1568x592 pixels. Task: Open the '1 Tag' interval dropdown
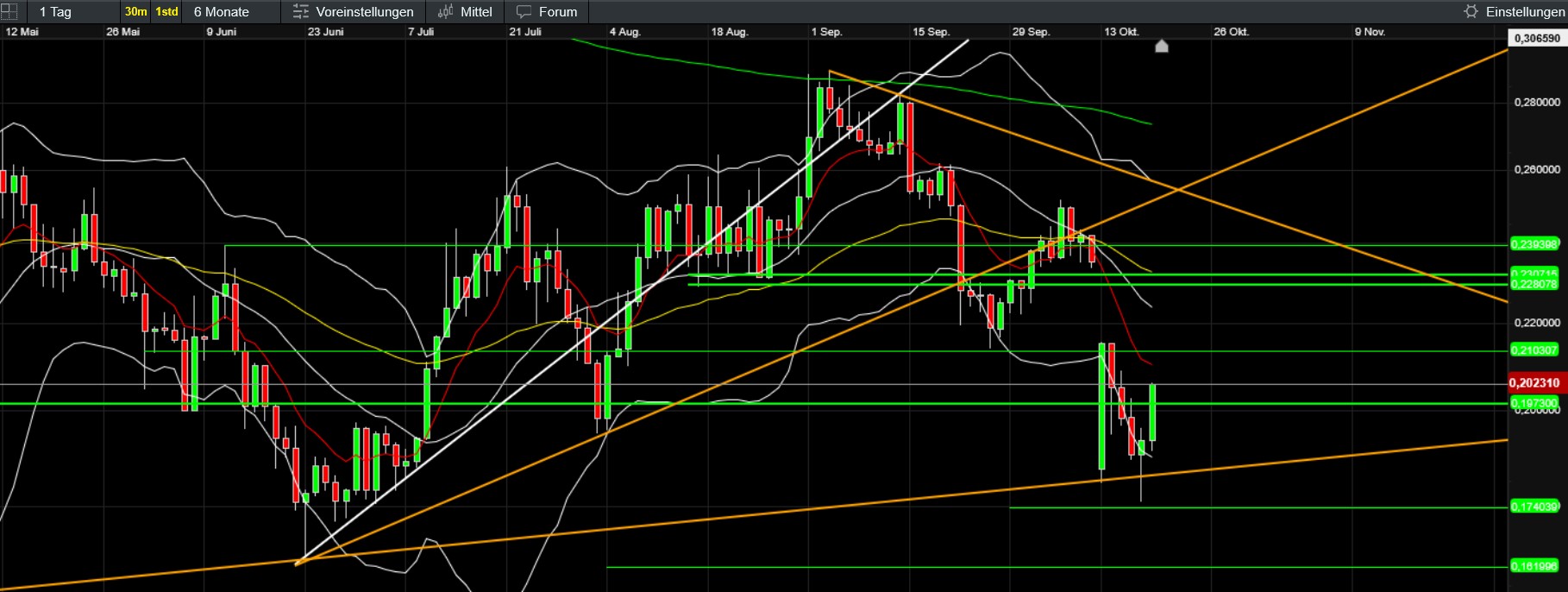56,12
